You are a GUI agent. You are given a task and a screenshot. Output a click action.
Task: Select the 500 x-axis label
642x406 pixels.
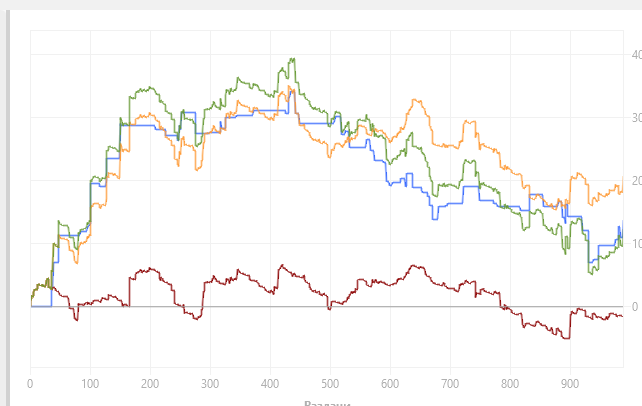(x=330, y=383)
